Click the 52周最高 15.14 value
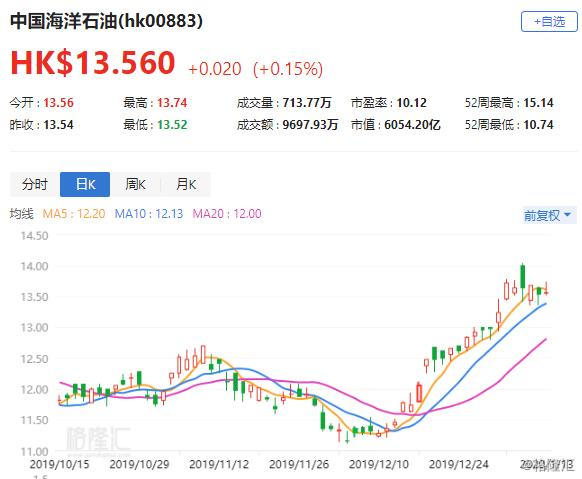Viewport: 582px width, 479px height. pos(538,103)
